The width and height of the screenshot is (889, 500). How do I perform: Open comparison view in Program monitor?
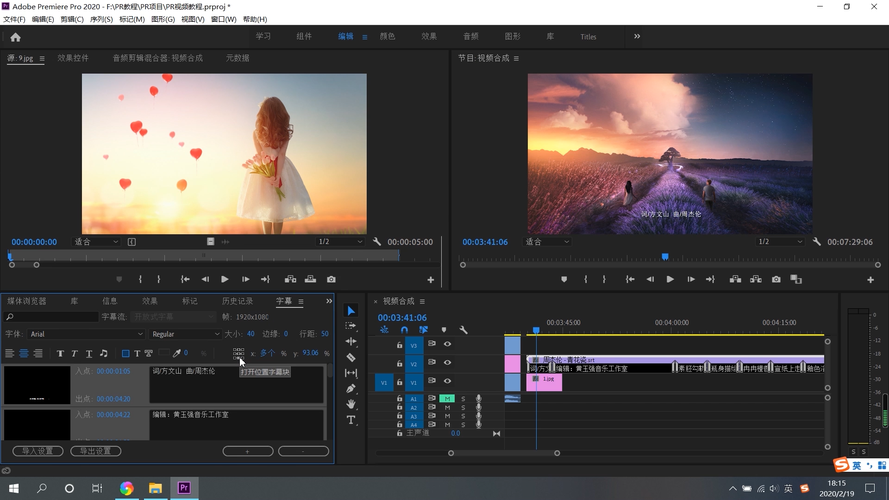(796, 279)
